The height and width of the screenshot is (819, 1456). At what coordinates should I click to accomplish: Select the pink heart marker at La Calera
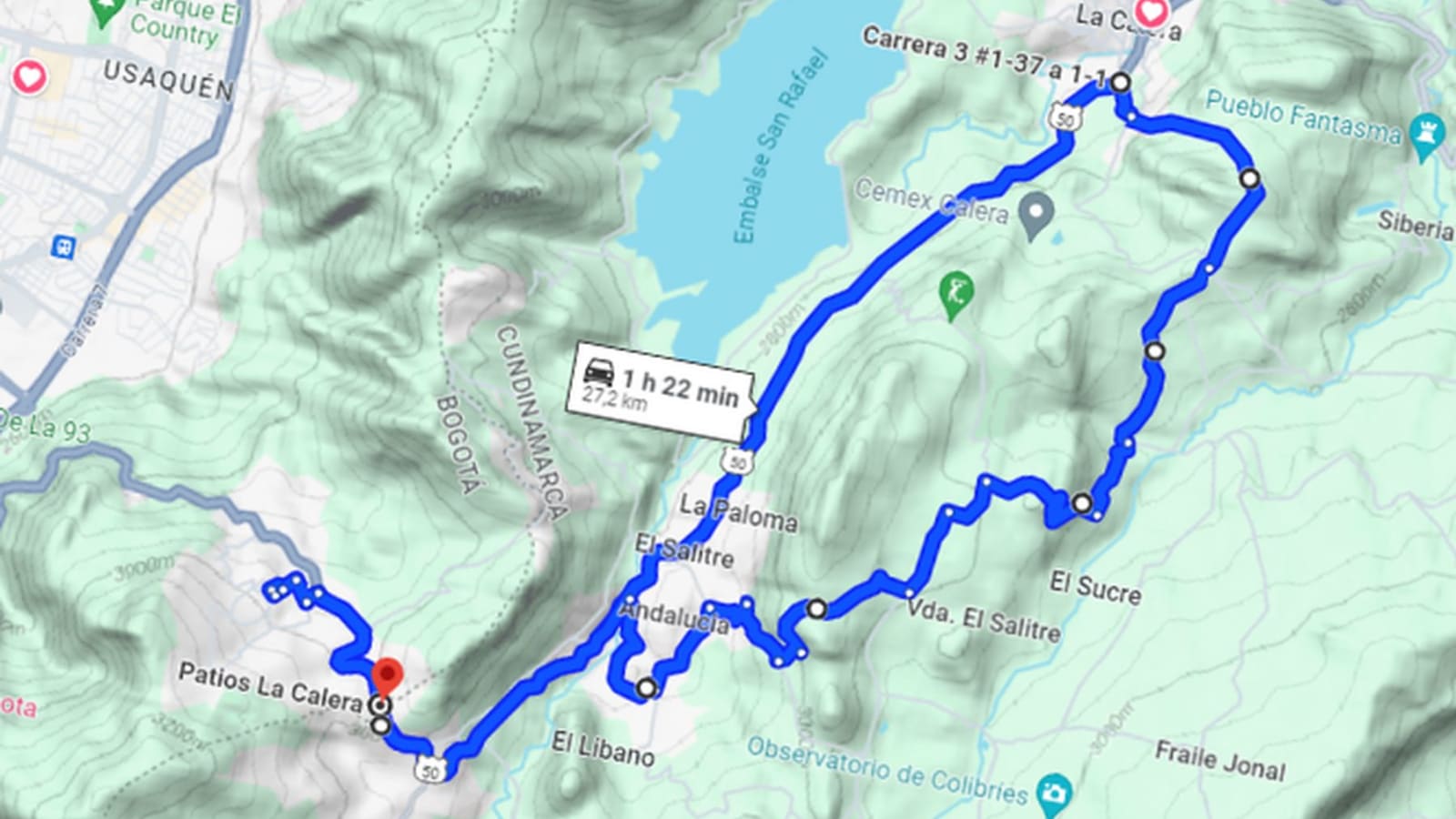[x=1151, y=14]
